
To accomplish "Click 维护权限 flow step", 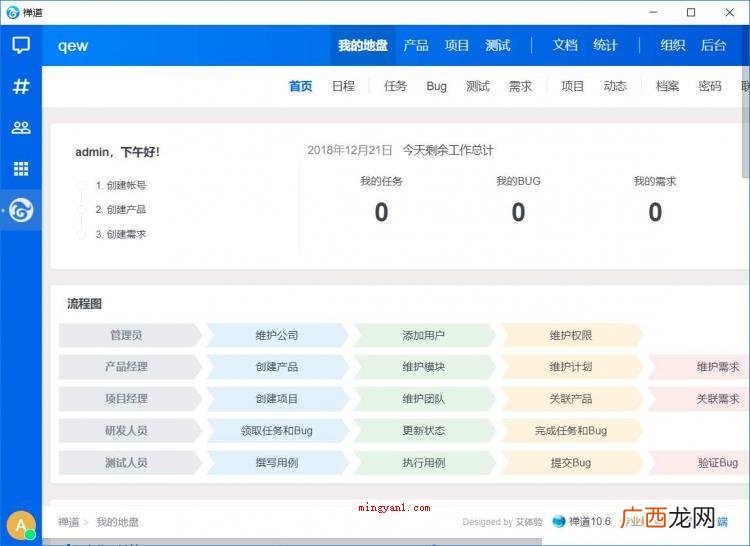I will (x=571, y=335).
